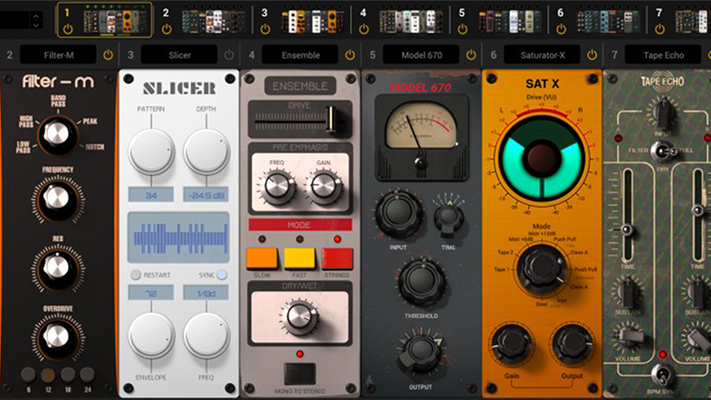Enable the Slicer module power icon
711x400 pixels.
[x=229, y=55]
